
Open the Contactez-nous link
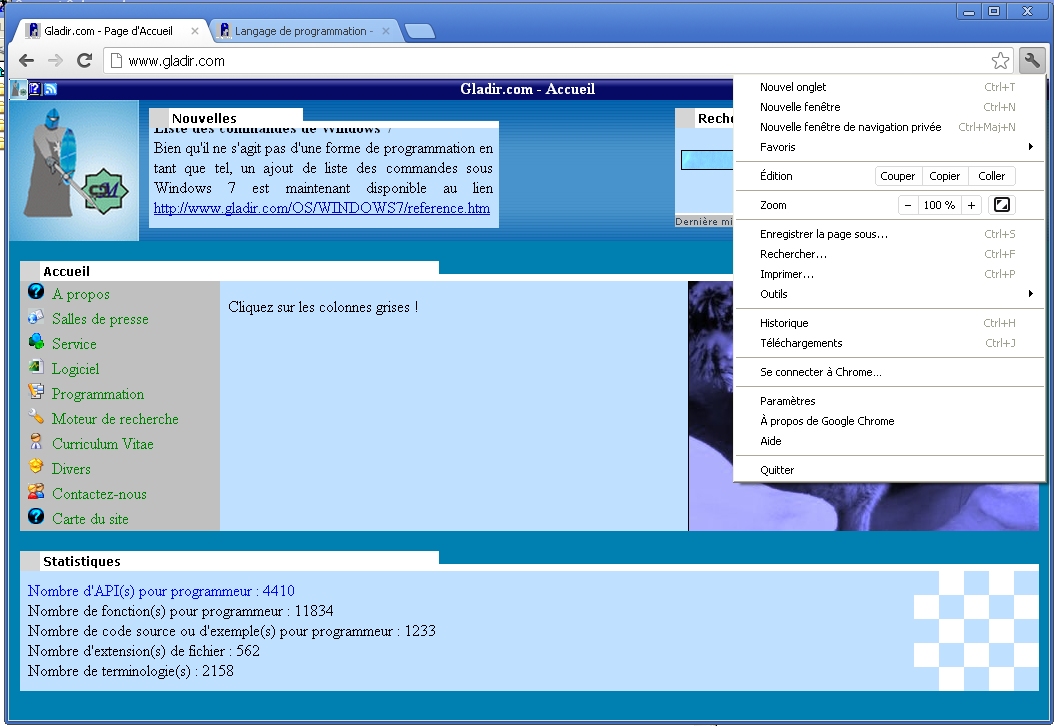tap(99, 493)
